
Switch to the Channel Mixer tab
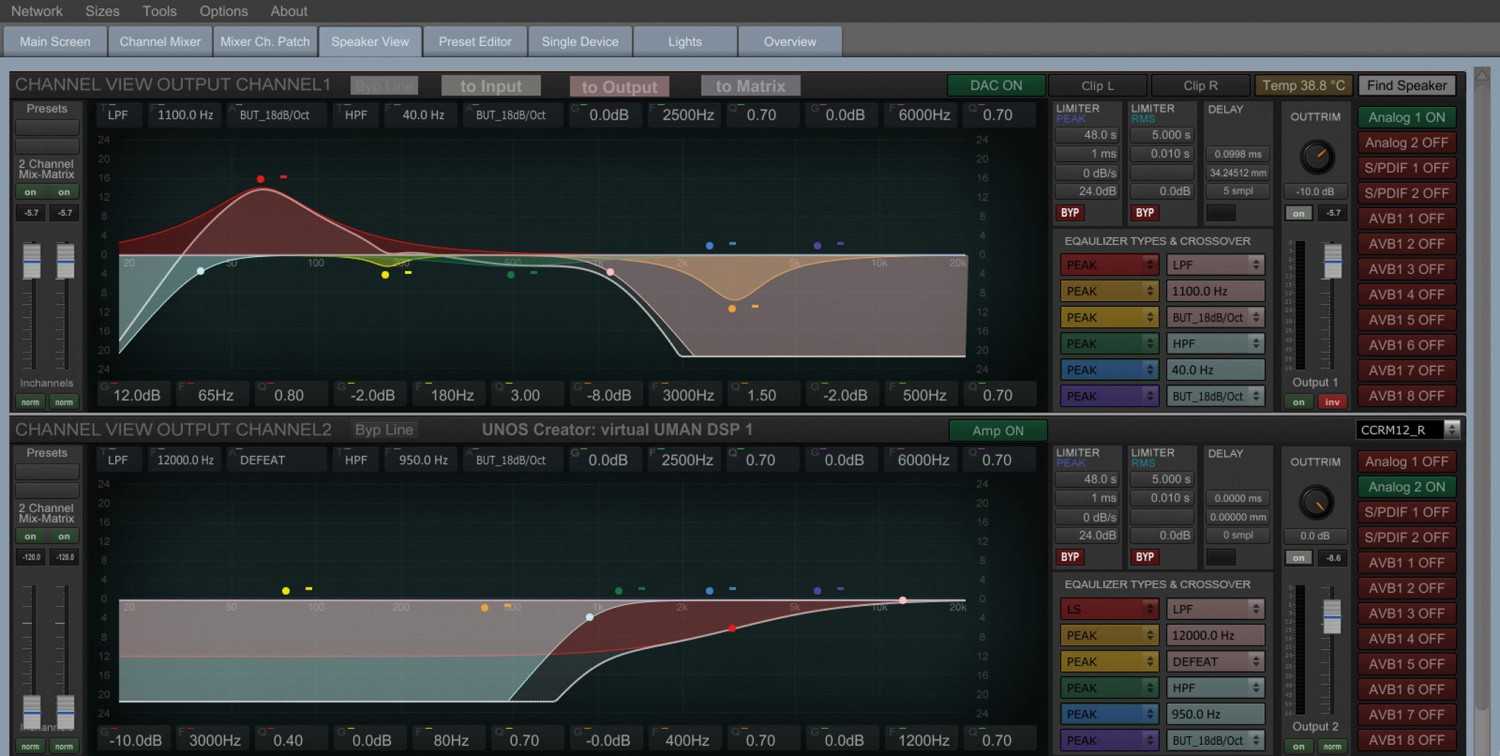160,41
